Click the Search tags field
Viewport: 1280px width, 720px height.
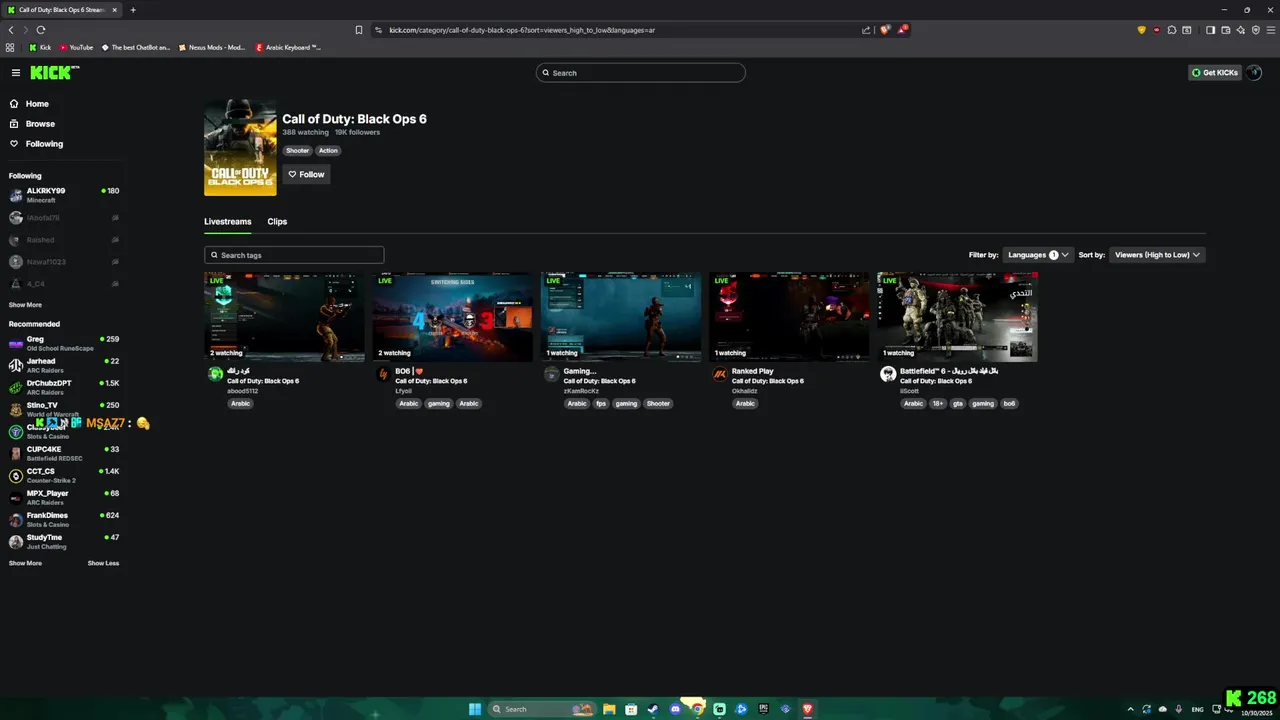click(294, 255)
